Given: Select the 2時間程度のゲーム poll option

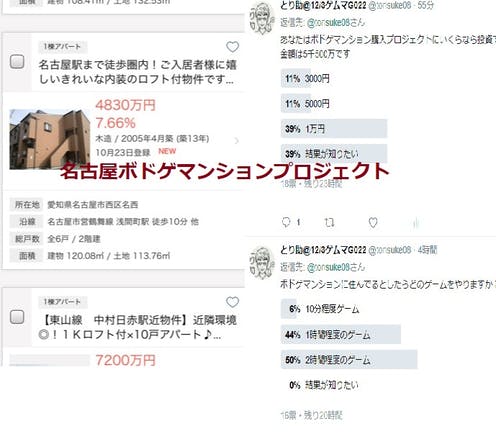Looking at the screenshot, I should pos(349,360).
